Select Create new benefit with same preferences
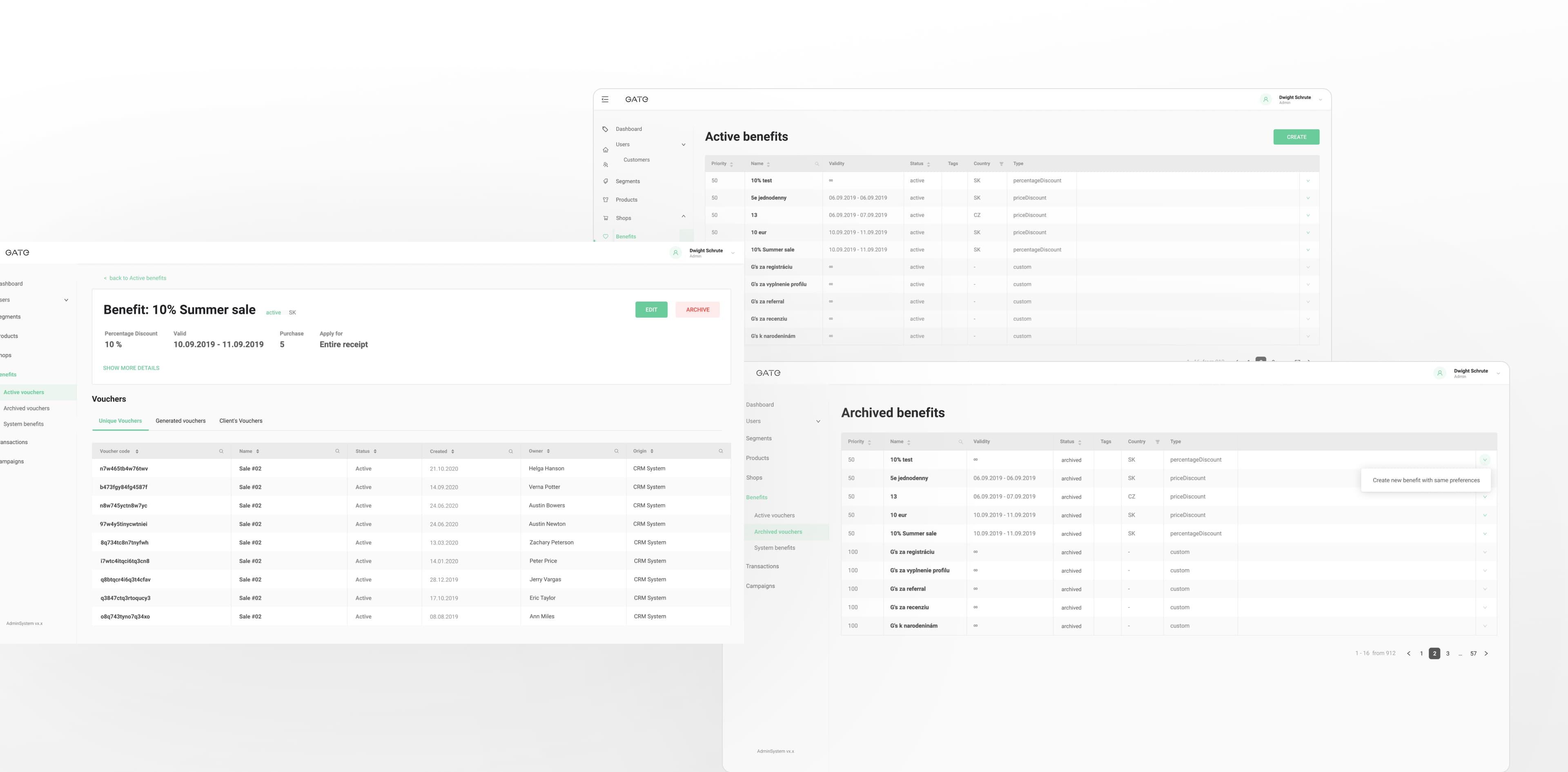Screen dimensions: 1568x772 coord(1425,480)
